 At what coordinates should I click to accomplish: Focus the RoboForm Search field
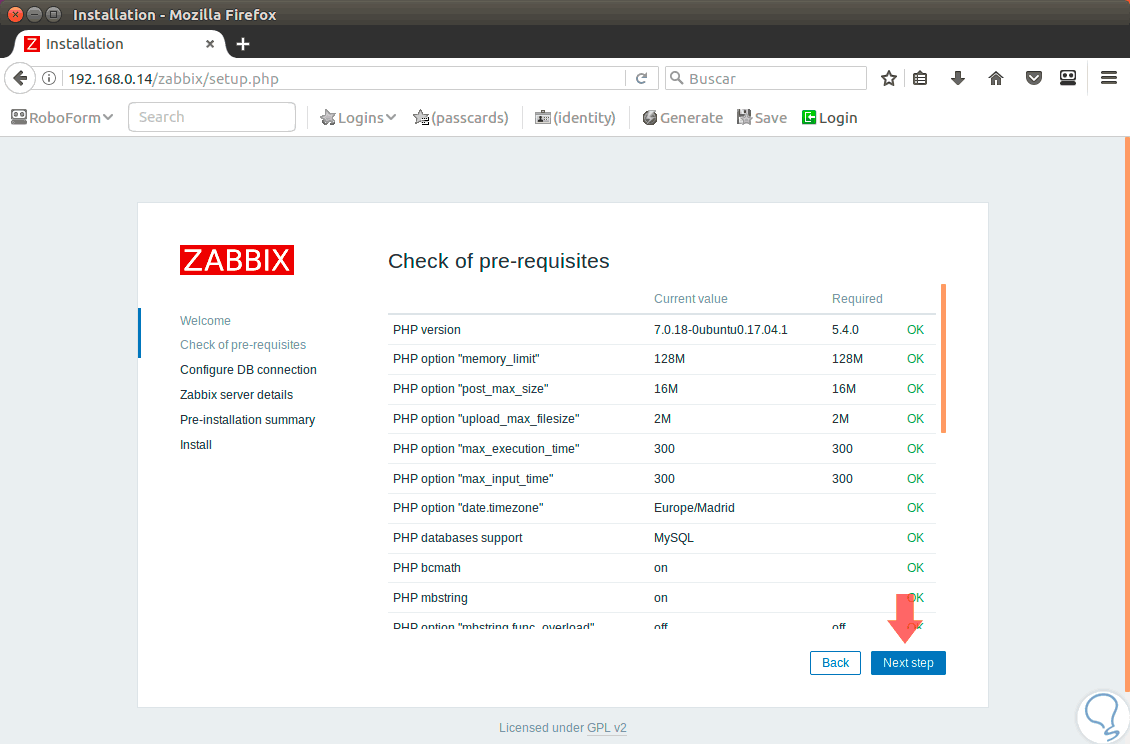pos(212,117)
